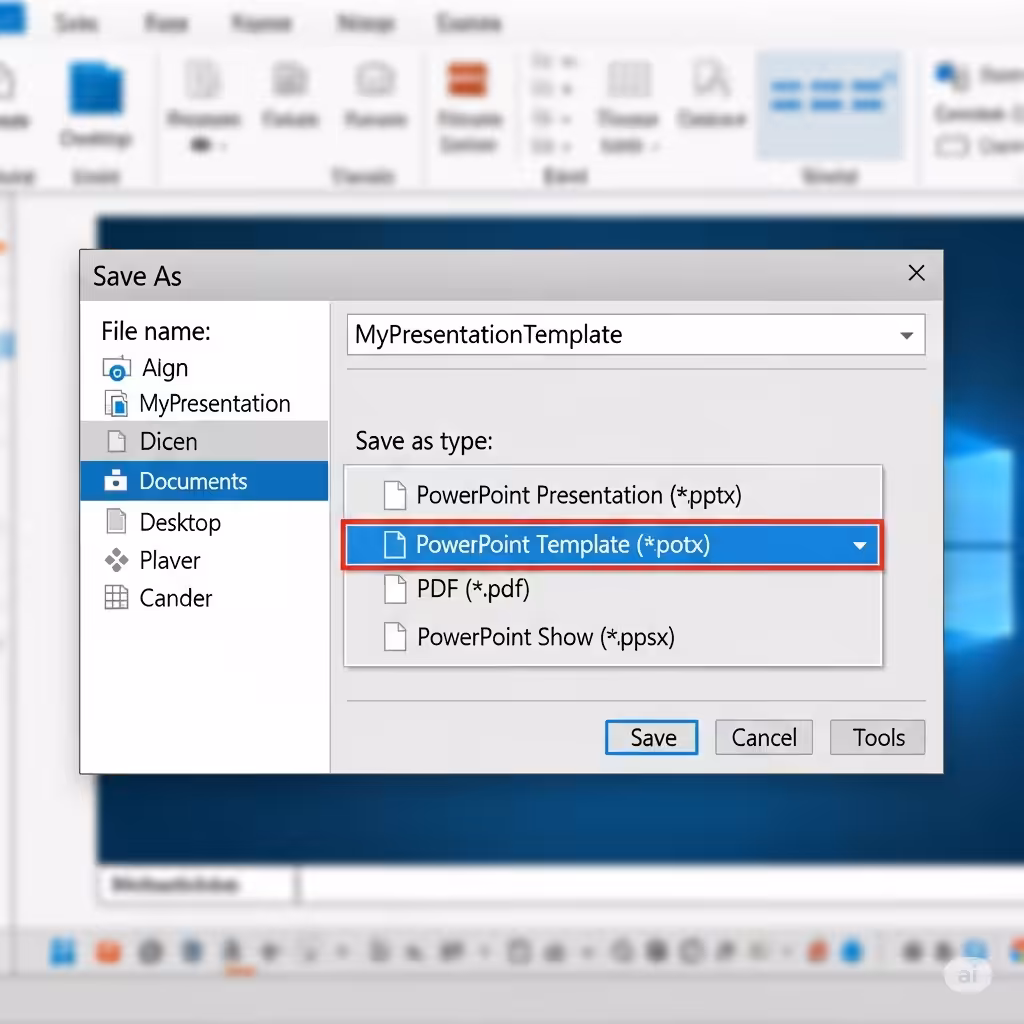
Task: Choose the Dicen entry in the sidebar
Action: click(204, 441)
